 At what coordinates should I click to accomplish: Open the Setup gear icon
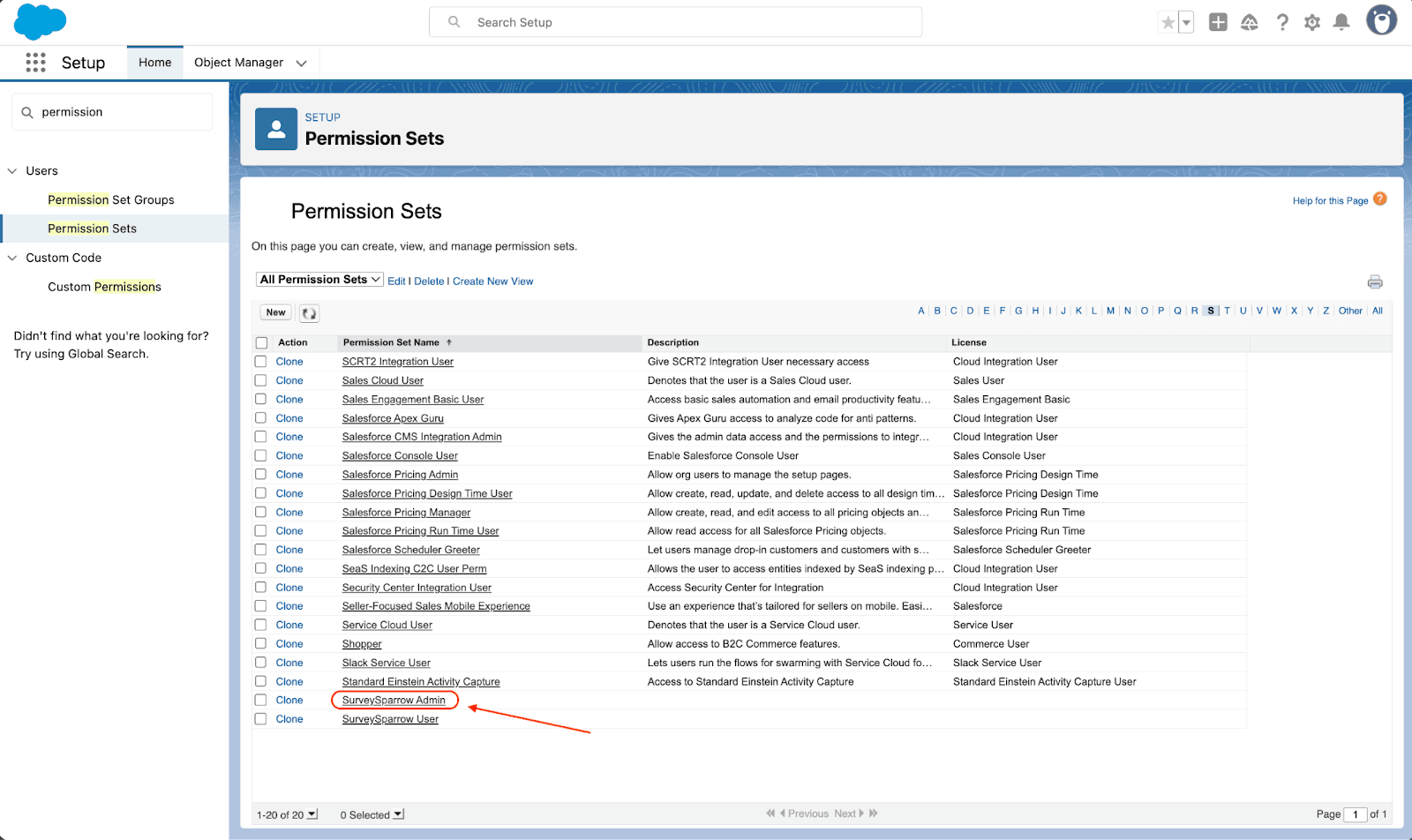point(1312,23)
